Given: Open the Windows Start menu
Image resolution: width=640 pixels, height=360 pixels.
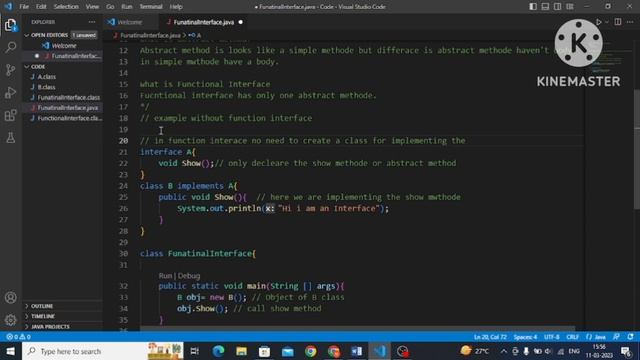Looking at the screenshot, I should [11, 351].
